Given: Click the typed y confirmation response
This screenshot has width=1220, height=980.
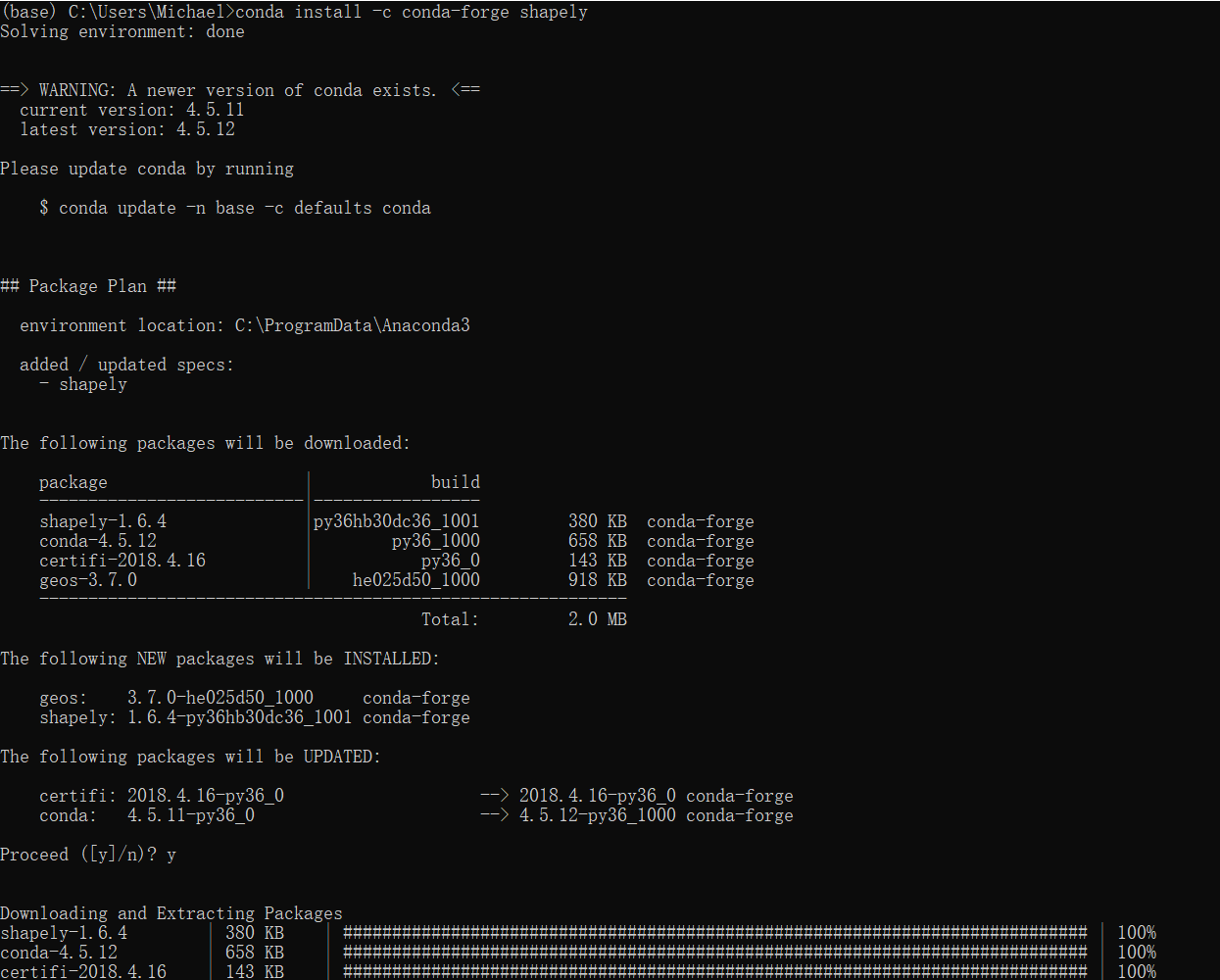Looking at the screenshot, I should coord(171,855).
